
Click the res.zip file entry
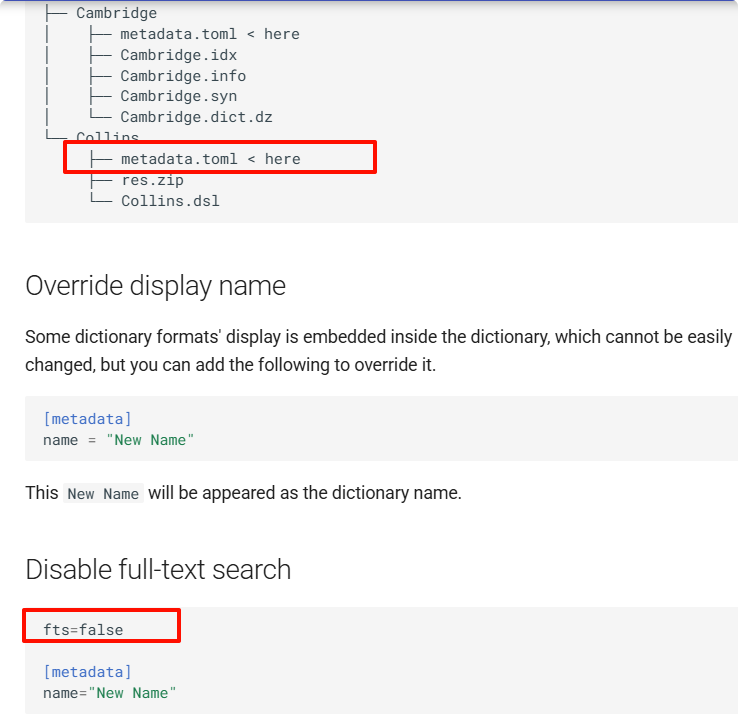(x=152, y=180)
